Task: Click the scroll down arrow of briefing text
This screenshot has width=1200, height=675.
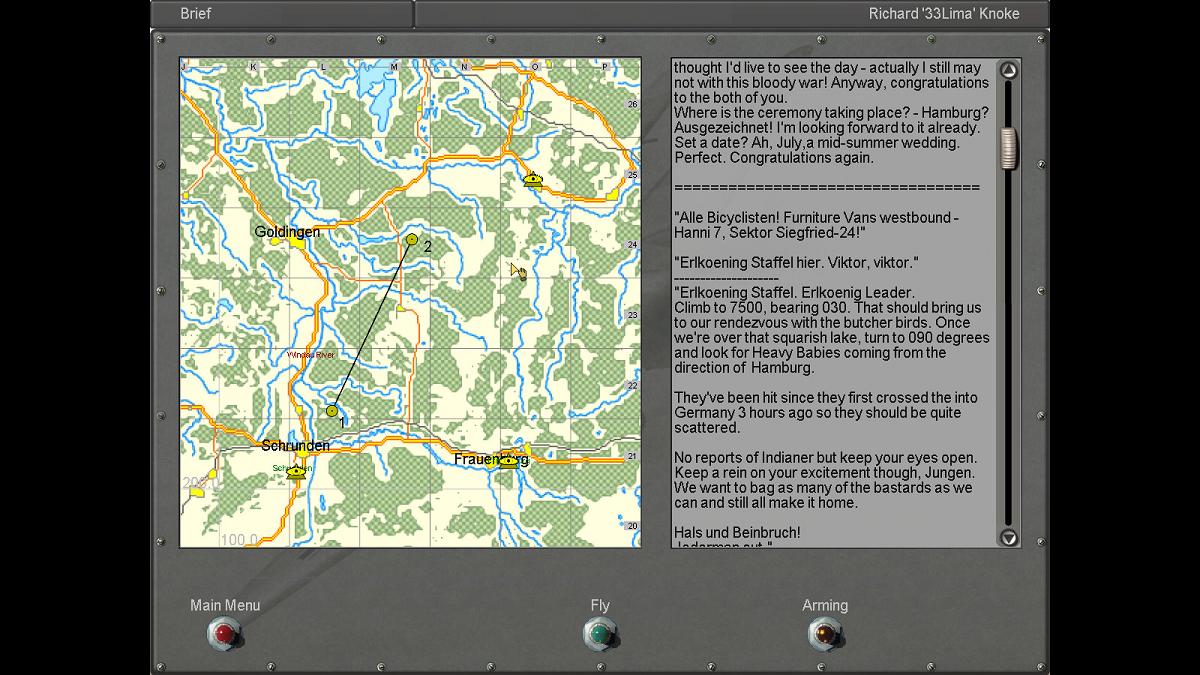Action: 1009,537
